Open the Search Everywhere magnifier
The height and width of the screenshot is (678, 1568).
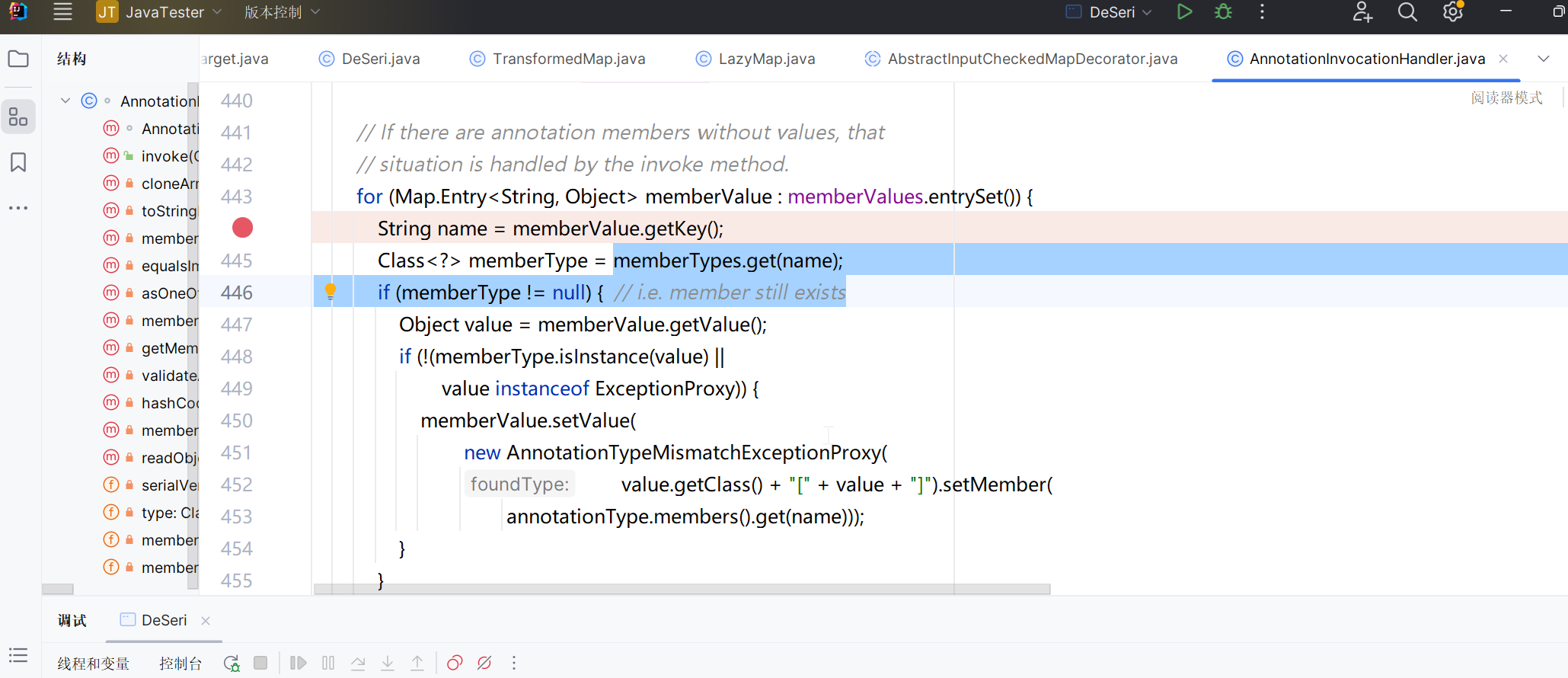1407,12
